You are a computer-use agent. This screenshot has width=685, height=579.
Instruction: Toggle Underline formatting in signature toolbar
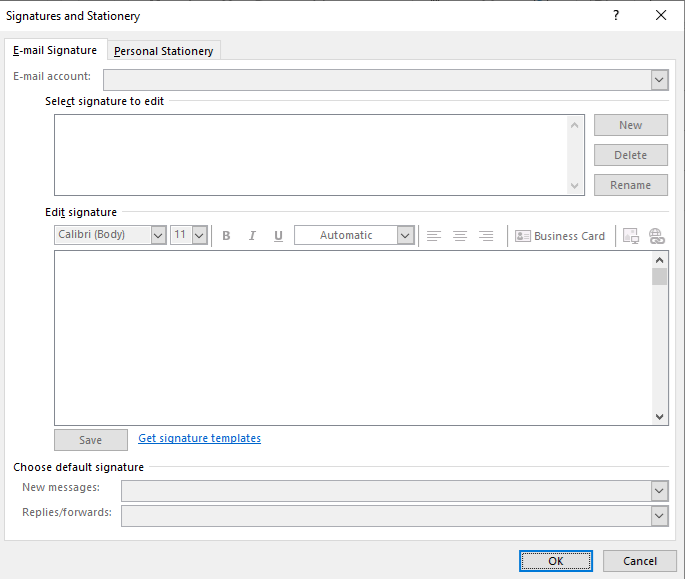(278, 236)
